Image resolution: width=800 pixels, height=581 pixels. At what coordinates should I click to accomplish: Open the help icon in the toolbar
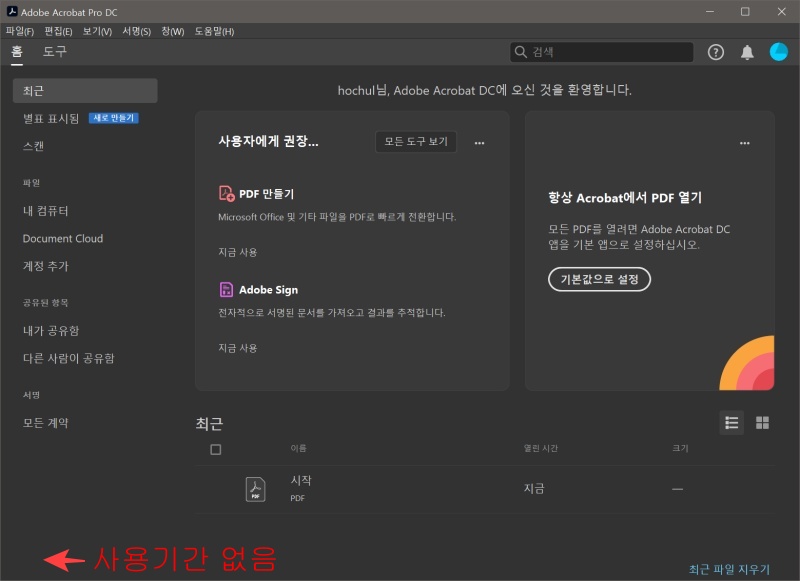[715, 52]
